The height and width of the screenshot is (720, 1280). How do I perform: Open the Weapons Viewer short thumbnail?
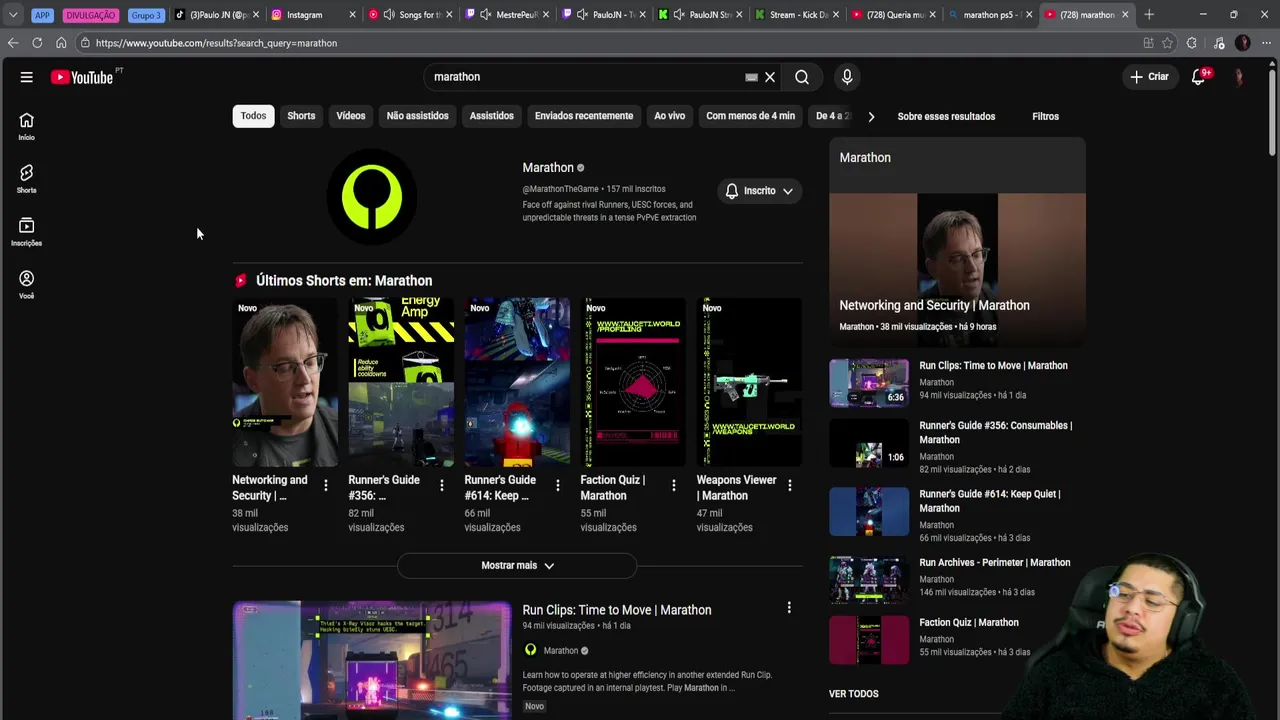pyautogui.click(x=749, y=382)
